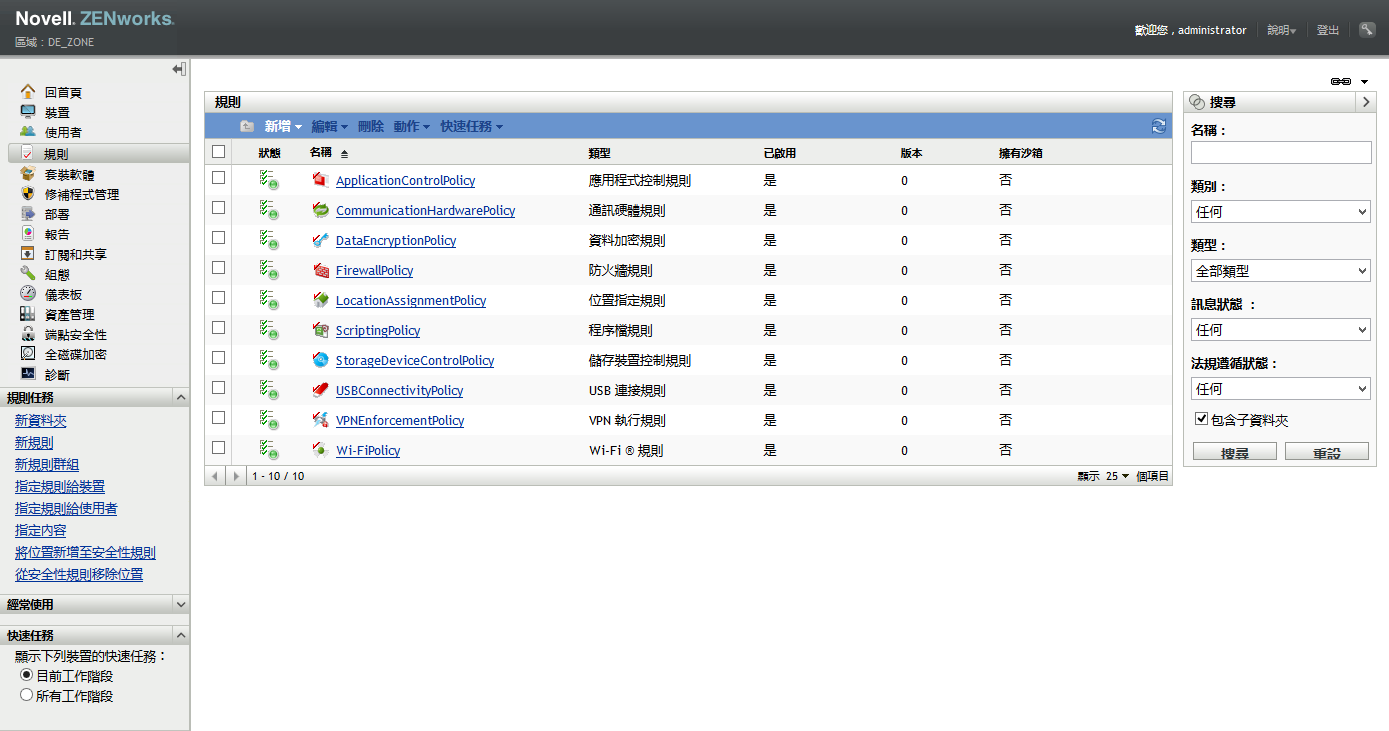The height and width of the screenshot is (731, 1389).
Task: Click the 搜尋 button in search panel
Action: (1235, 452)
